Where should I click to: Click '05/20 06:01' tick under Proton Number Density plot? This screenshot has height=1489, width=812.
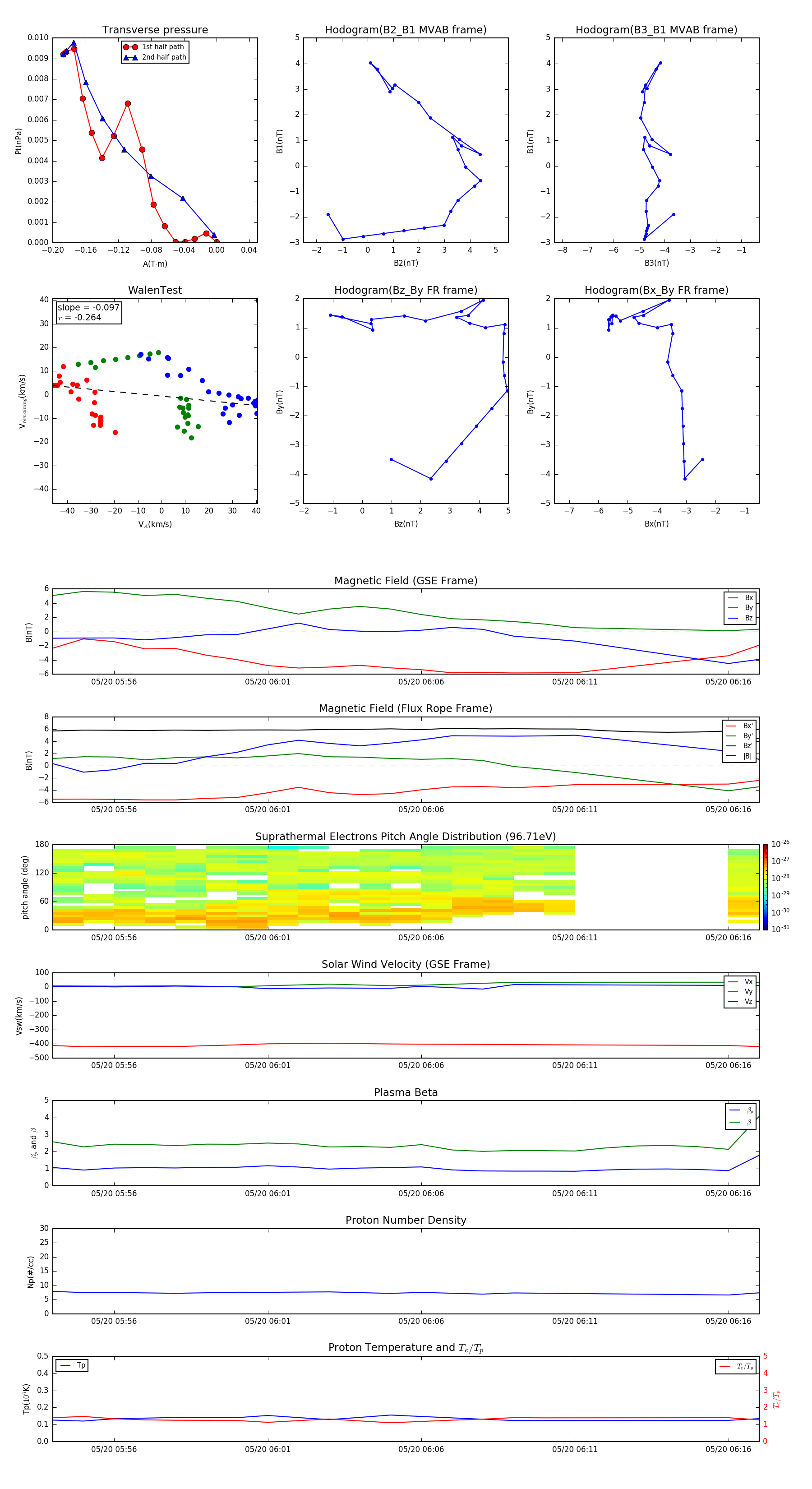coord(268,1321)
